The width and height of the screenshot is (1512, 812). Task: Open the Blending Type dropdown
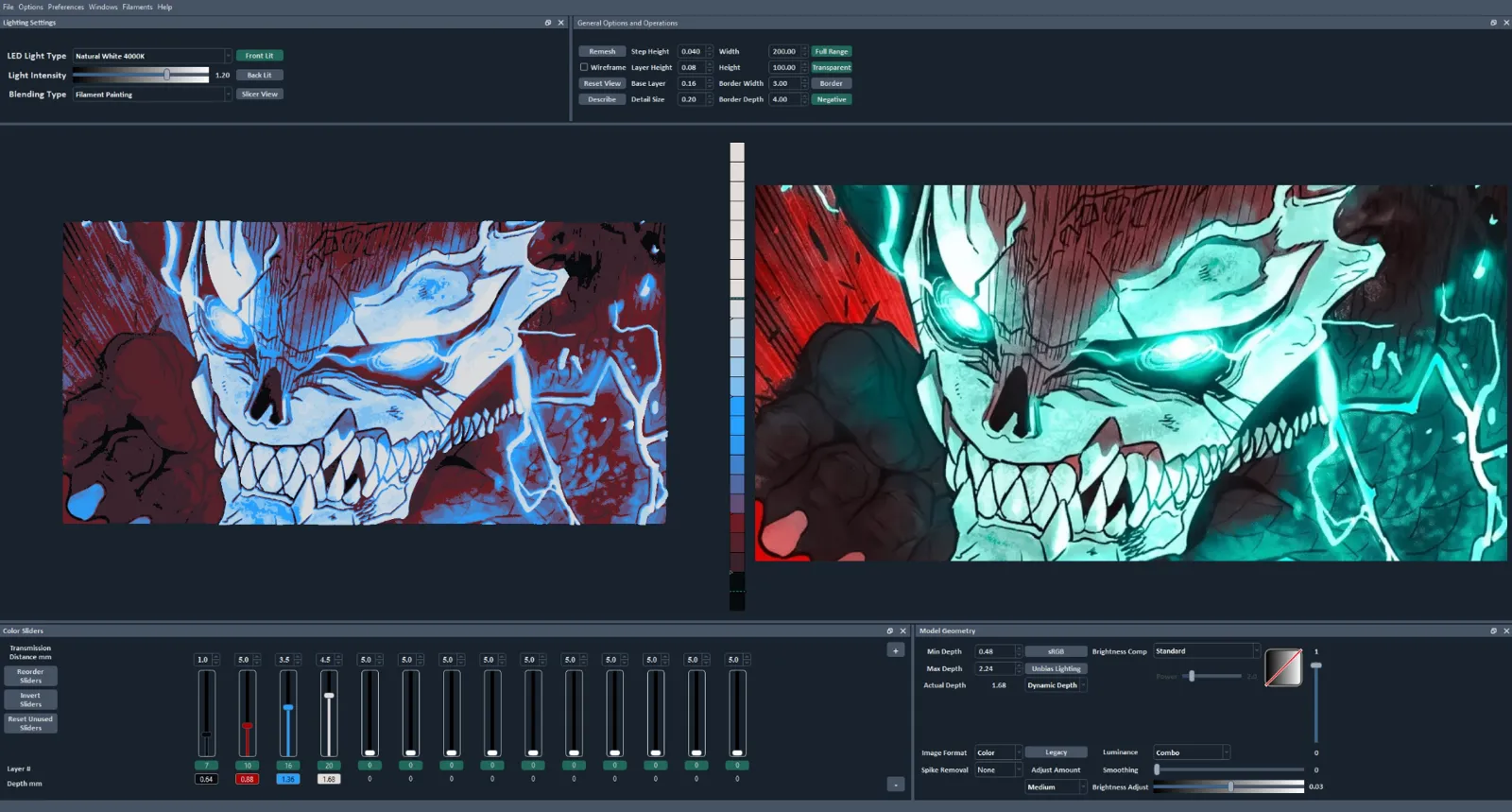152,95
